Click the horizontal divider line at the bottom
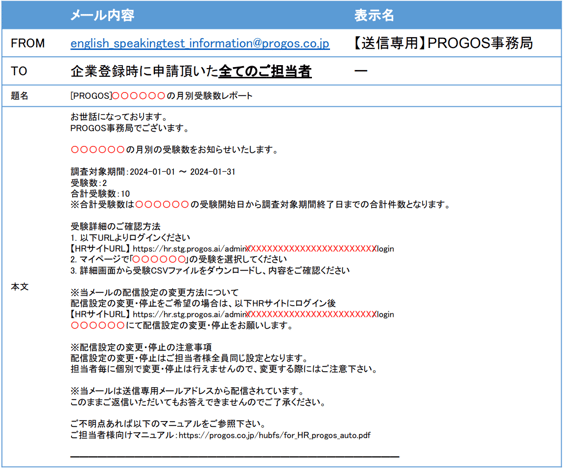This screenshot has width=567, height=469. point(235,457)
